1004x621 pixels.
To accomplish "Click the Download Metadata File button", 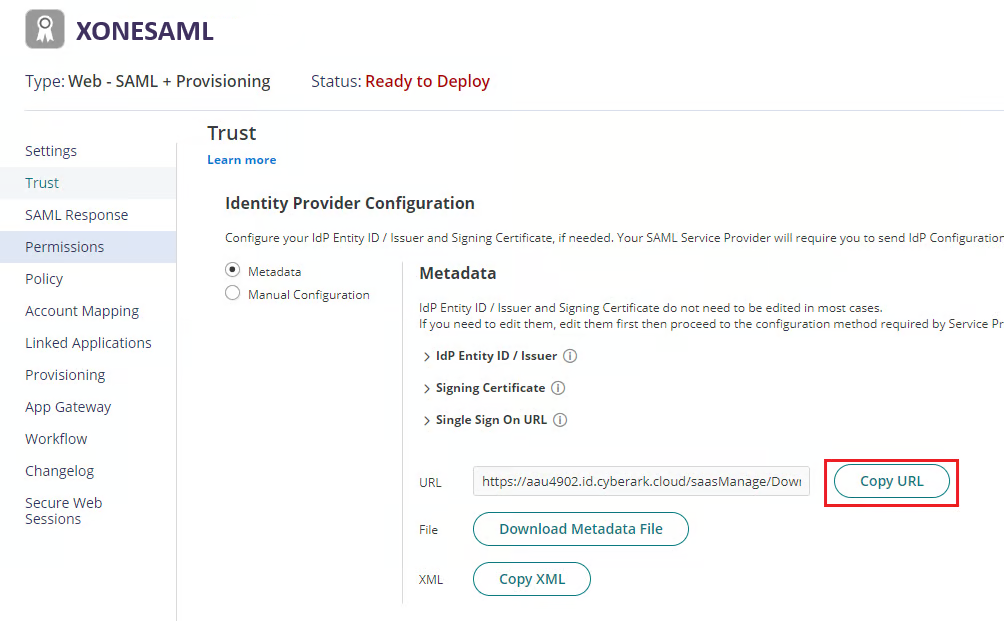I will click(580, 529).
